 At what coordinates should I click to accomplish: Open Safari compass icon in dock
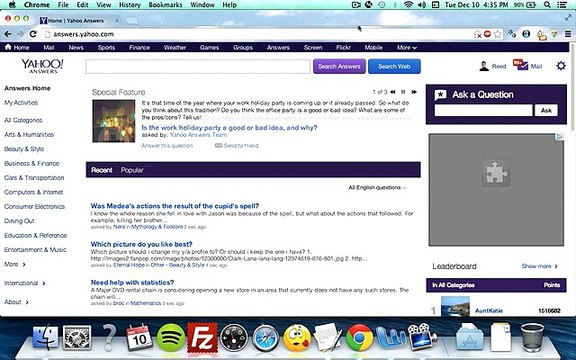tap(265, 338)
